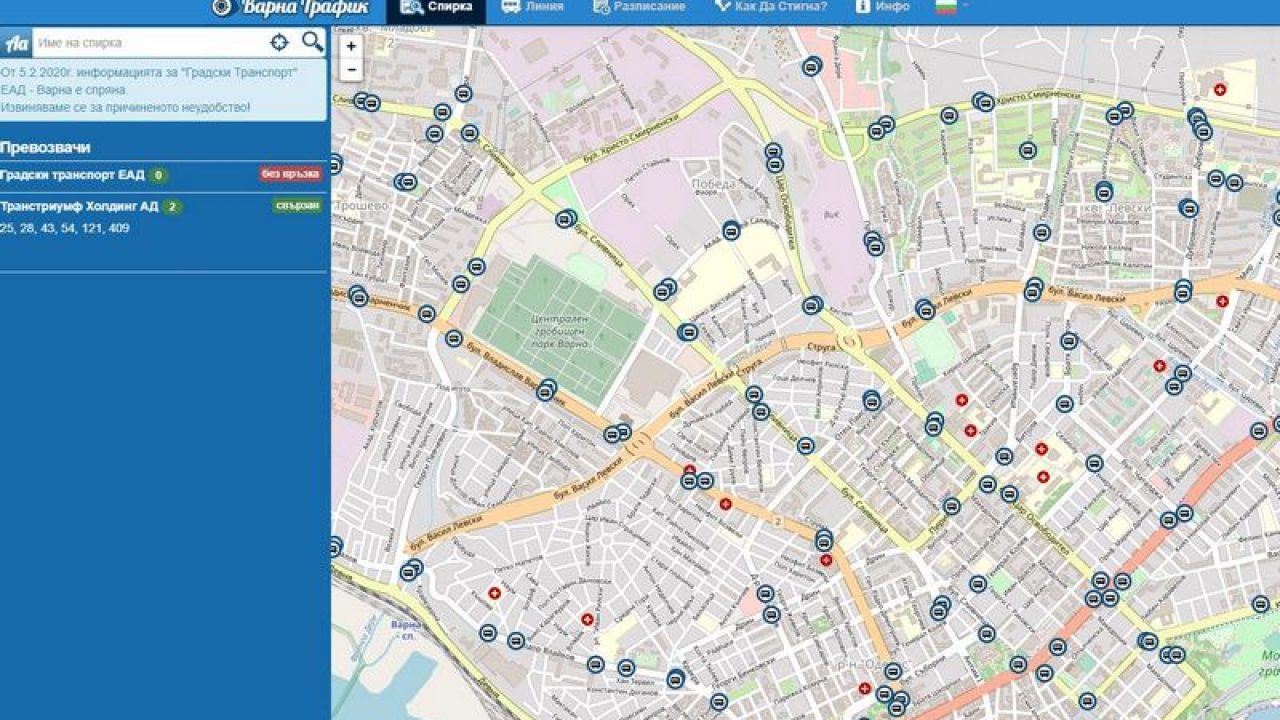Viewport: 1280px width, 720px height.
Task: Open the Спирка tab
Action: coord(436,7)
